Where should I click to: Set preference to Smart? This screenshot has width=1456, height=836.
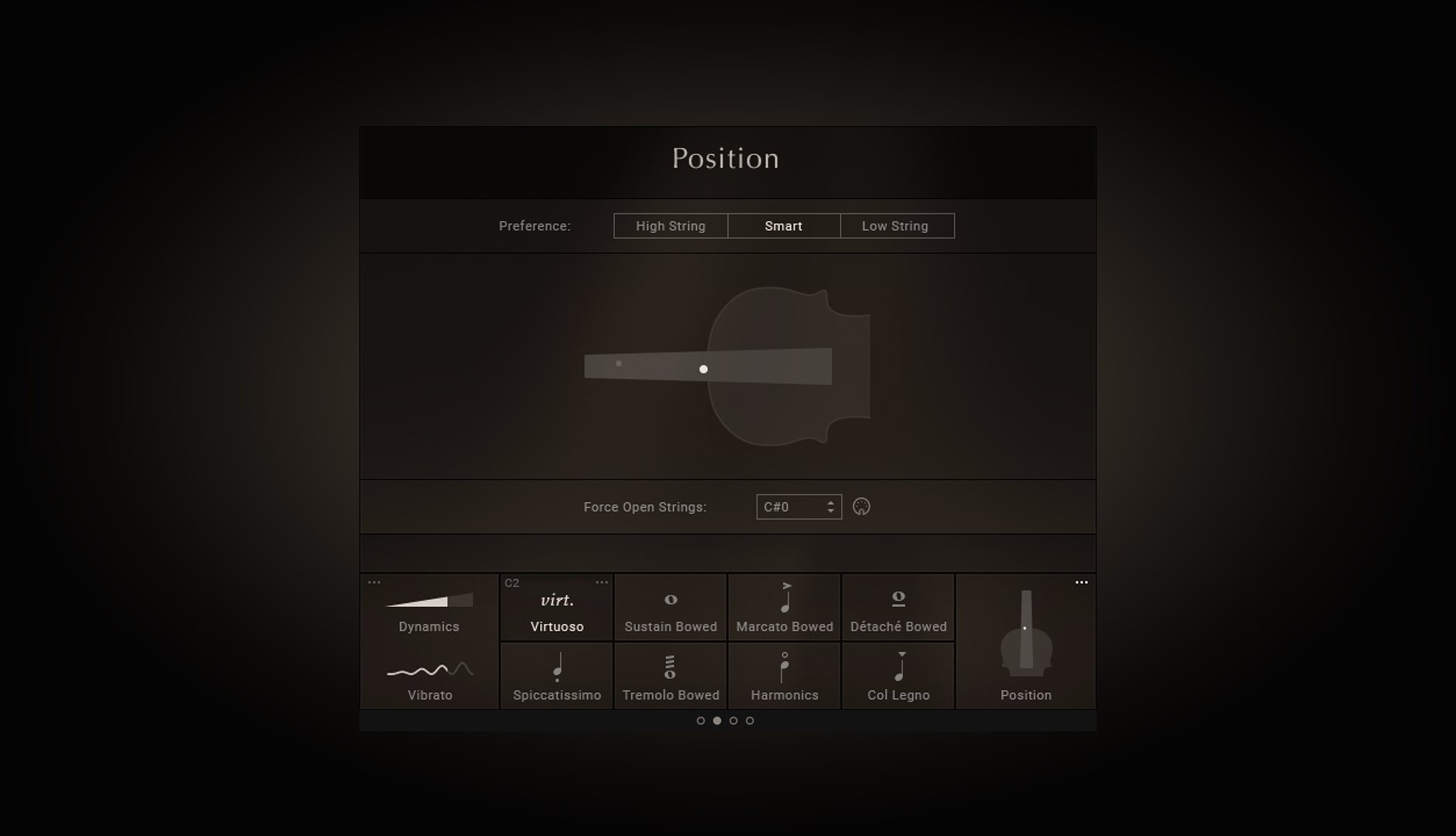[x=784, y=226]
